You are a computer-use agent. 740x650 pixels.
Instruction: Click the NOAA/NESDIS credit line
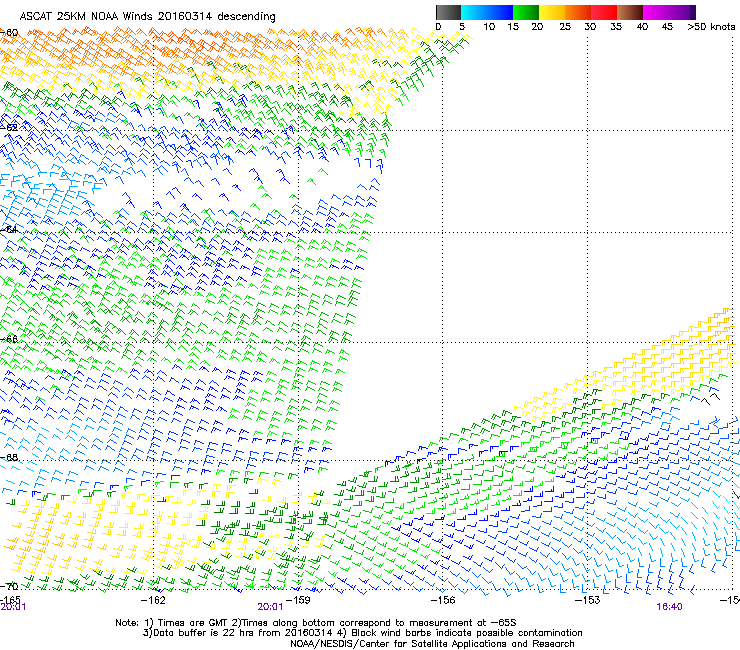[x=432, y=644]
